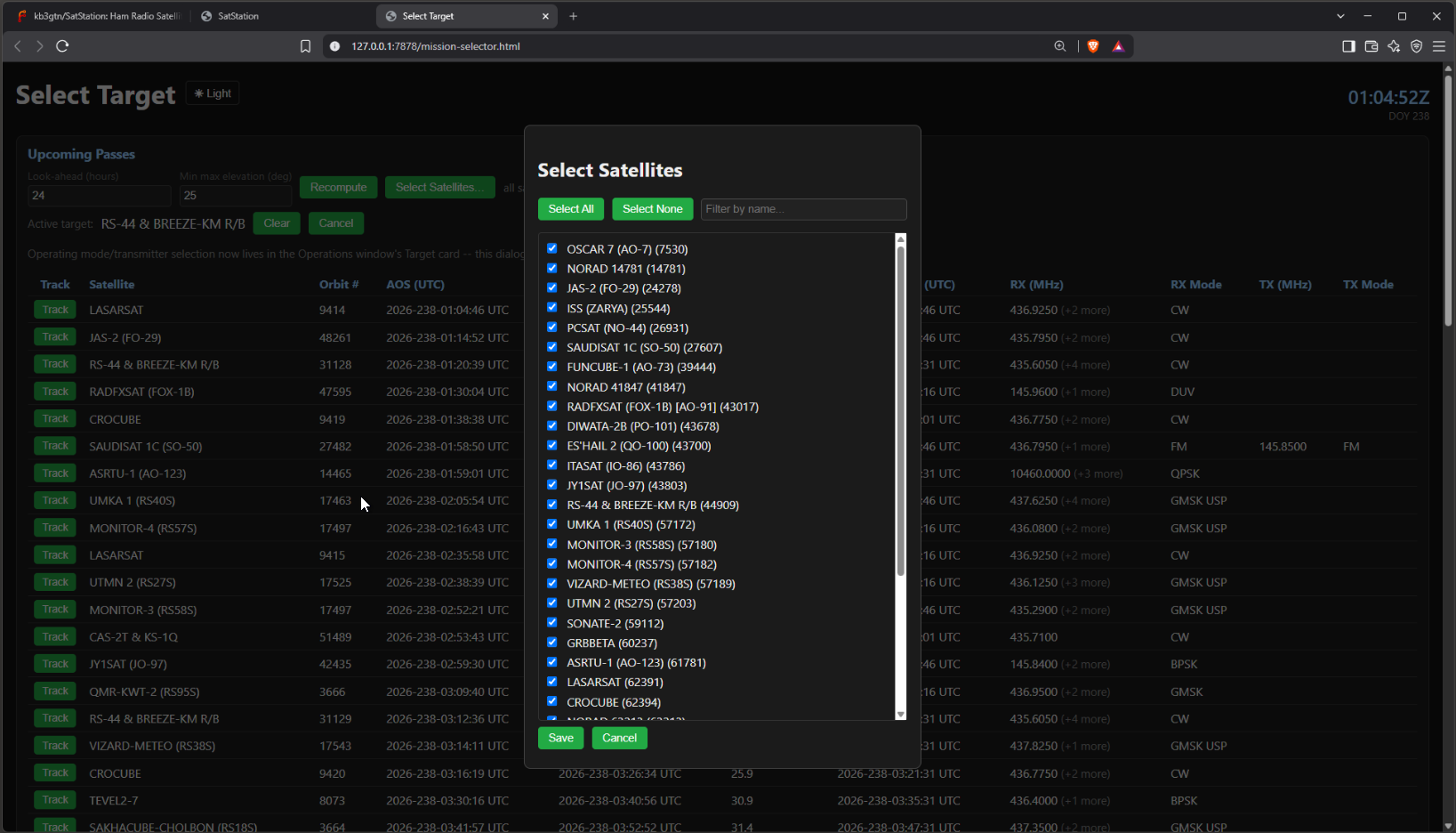
Task: Track UMKA 1 (RS40S) pass
Action: pos(55,500)
